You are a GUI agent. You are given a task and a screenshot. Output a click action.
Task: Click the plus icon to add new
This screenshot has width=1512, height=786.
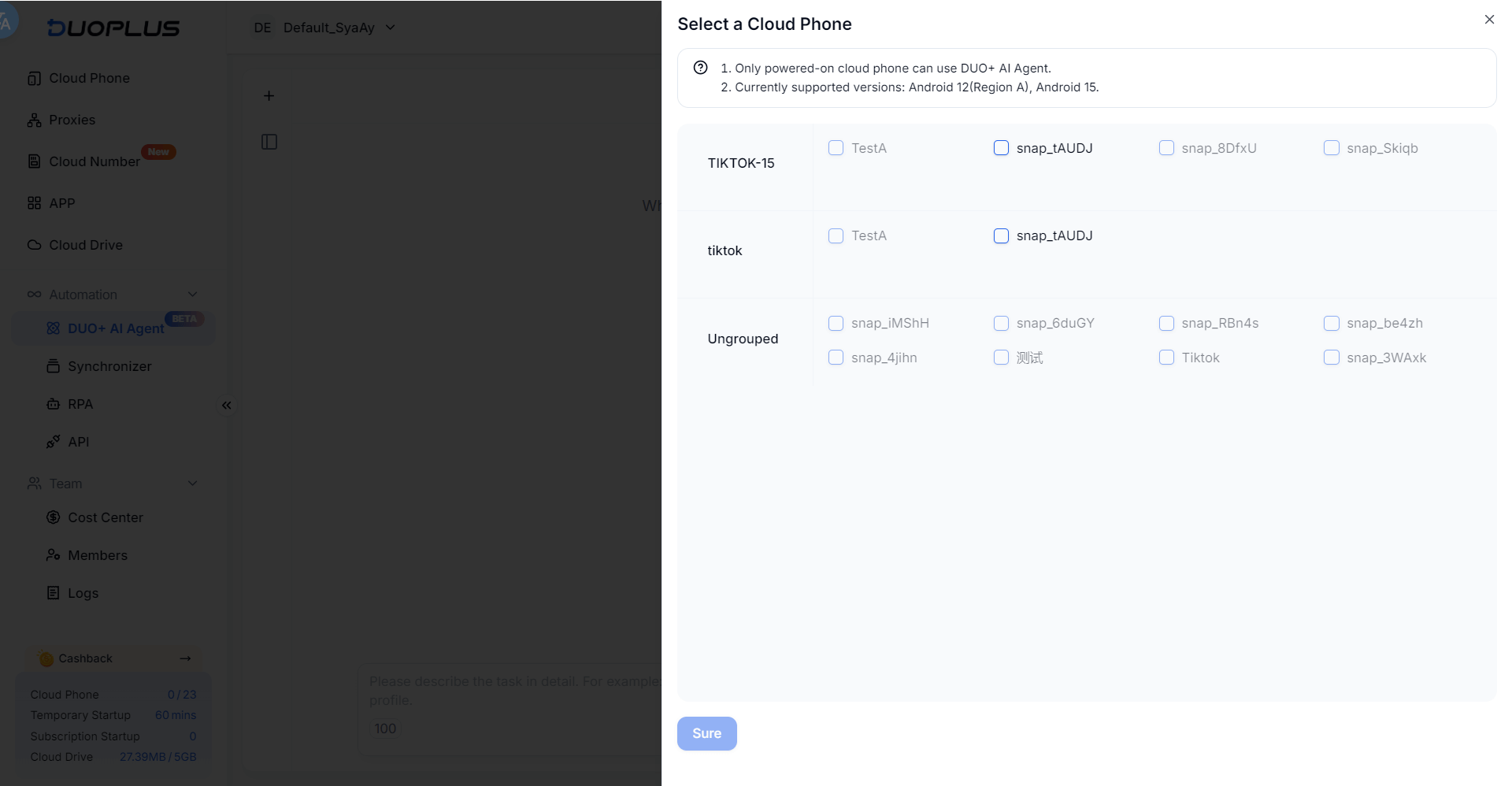point(269,96)
